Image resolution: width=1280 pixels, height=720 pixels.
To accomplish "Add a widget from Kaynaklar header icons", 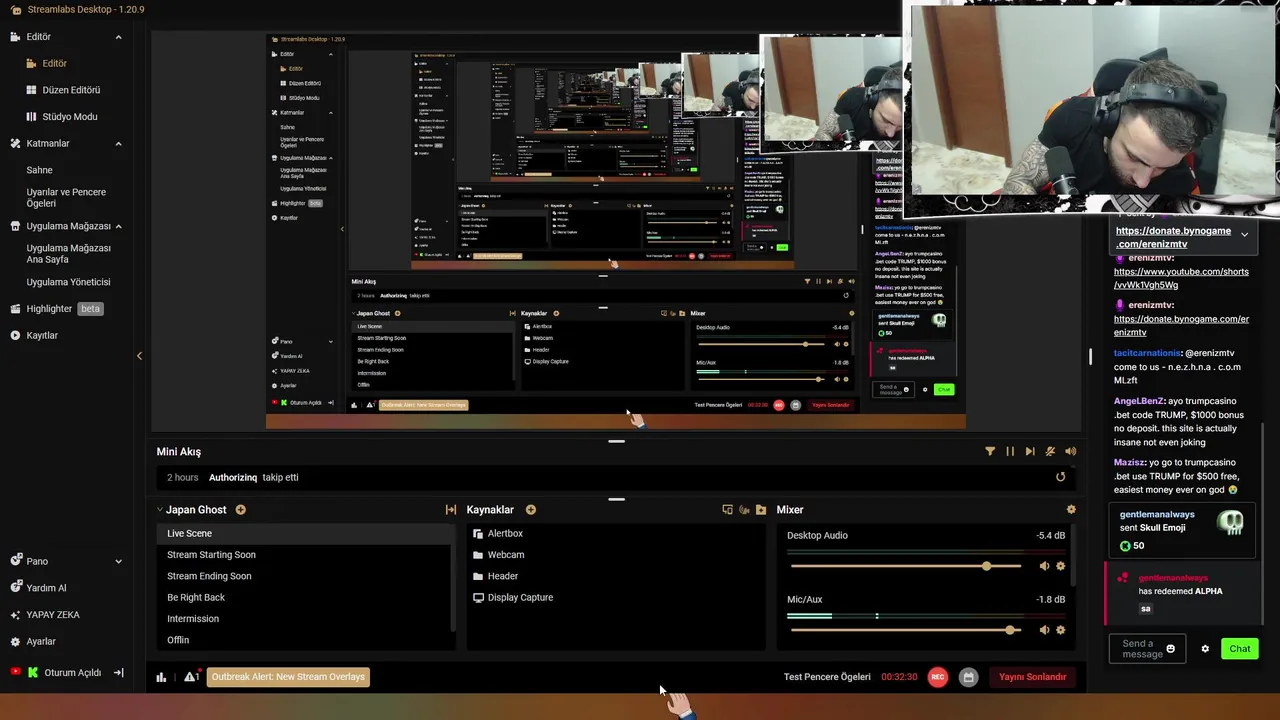I will tap(728, 510).
